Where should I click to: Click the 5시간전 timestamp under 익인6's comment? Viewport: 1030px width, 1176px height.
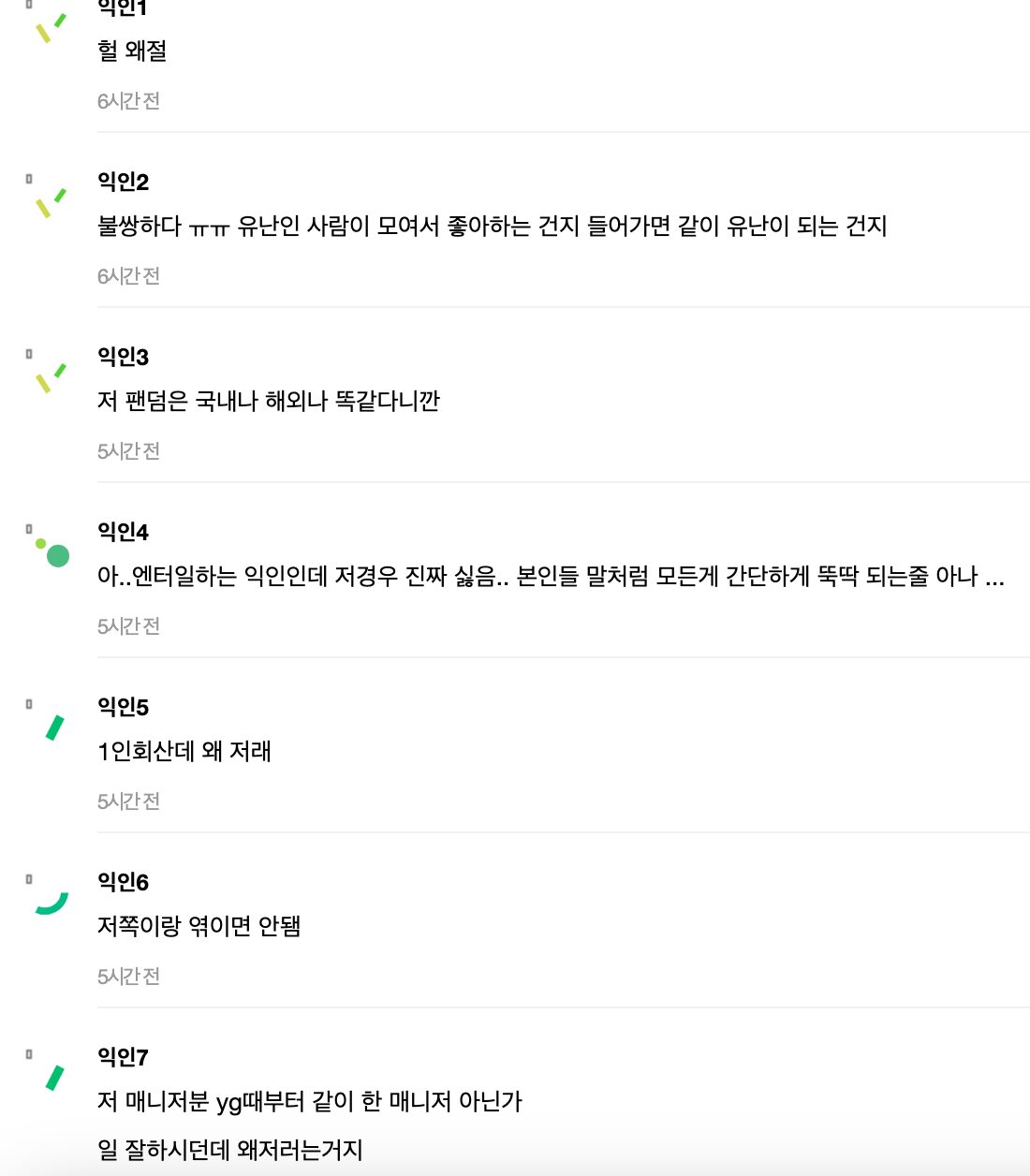point(128,977)
